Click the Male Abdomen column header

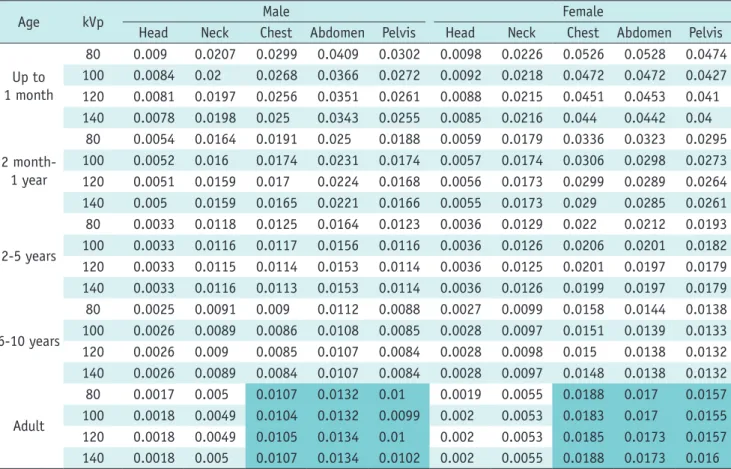tap(337, 33)
